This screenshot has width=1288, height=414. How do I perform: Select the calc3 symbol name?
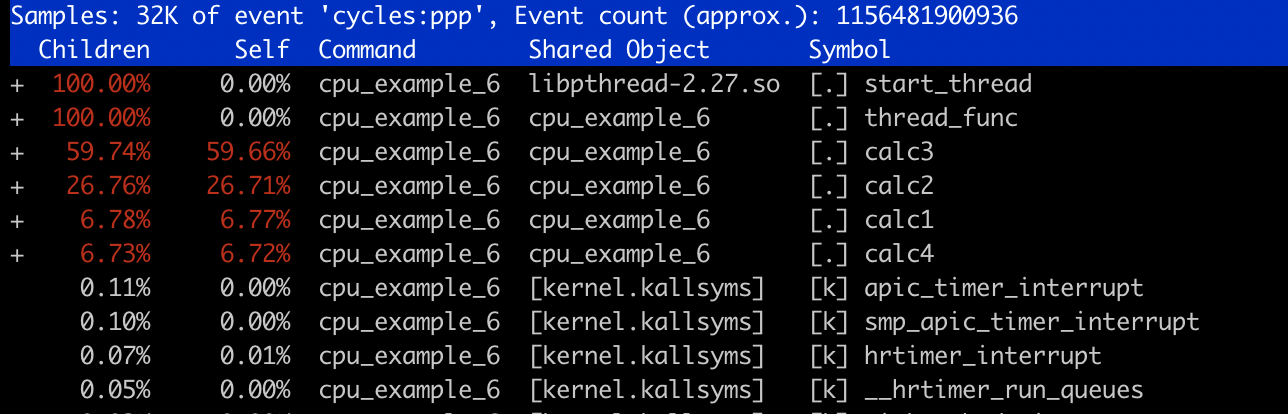point(899,152)
